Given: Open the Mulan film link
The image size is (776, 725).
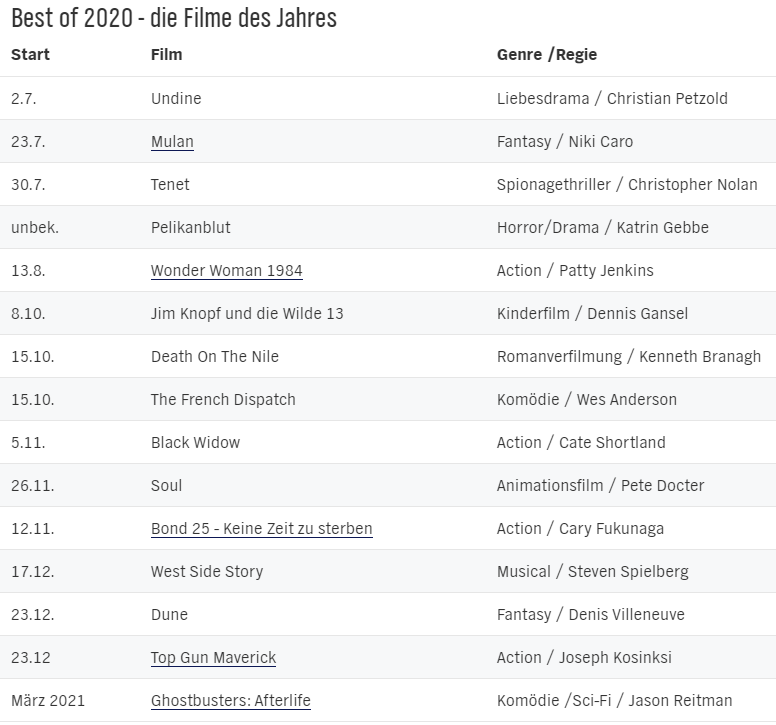Looking at the screenshot, I should [x=172, y=142].
